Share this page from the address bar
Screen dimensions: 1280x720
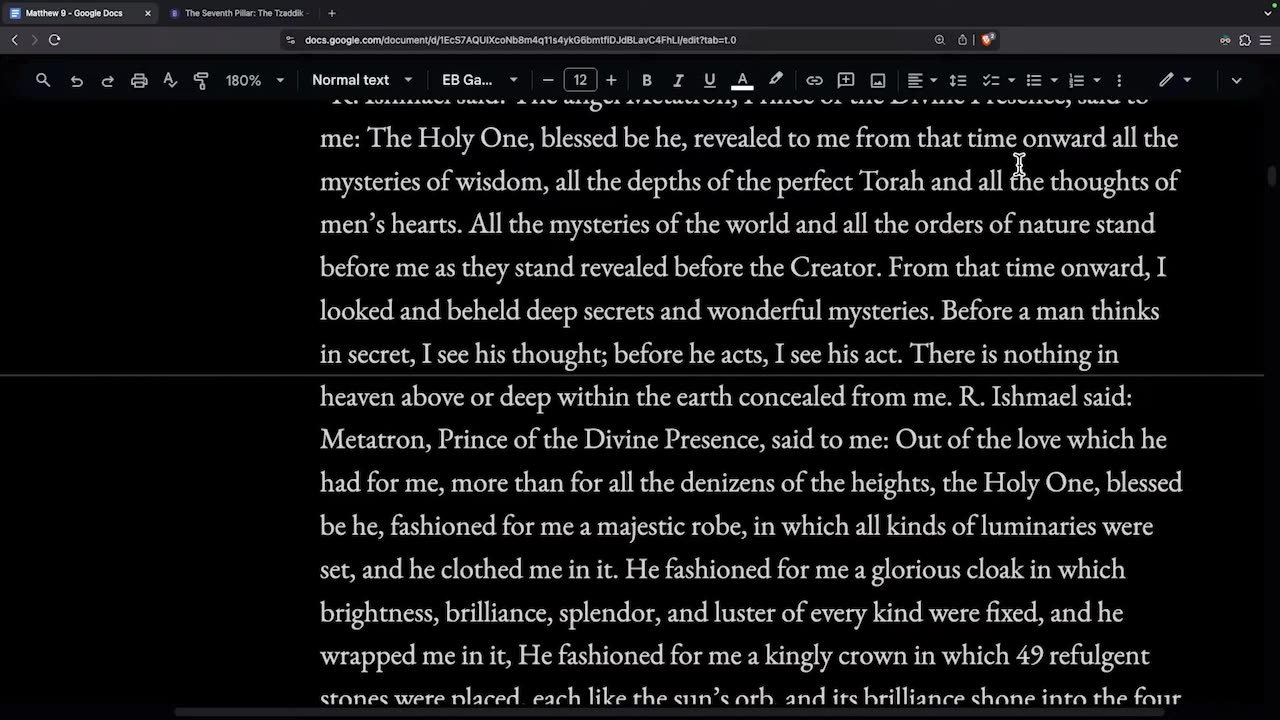pos(963,40)
